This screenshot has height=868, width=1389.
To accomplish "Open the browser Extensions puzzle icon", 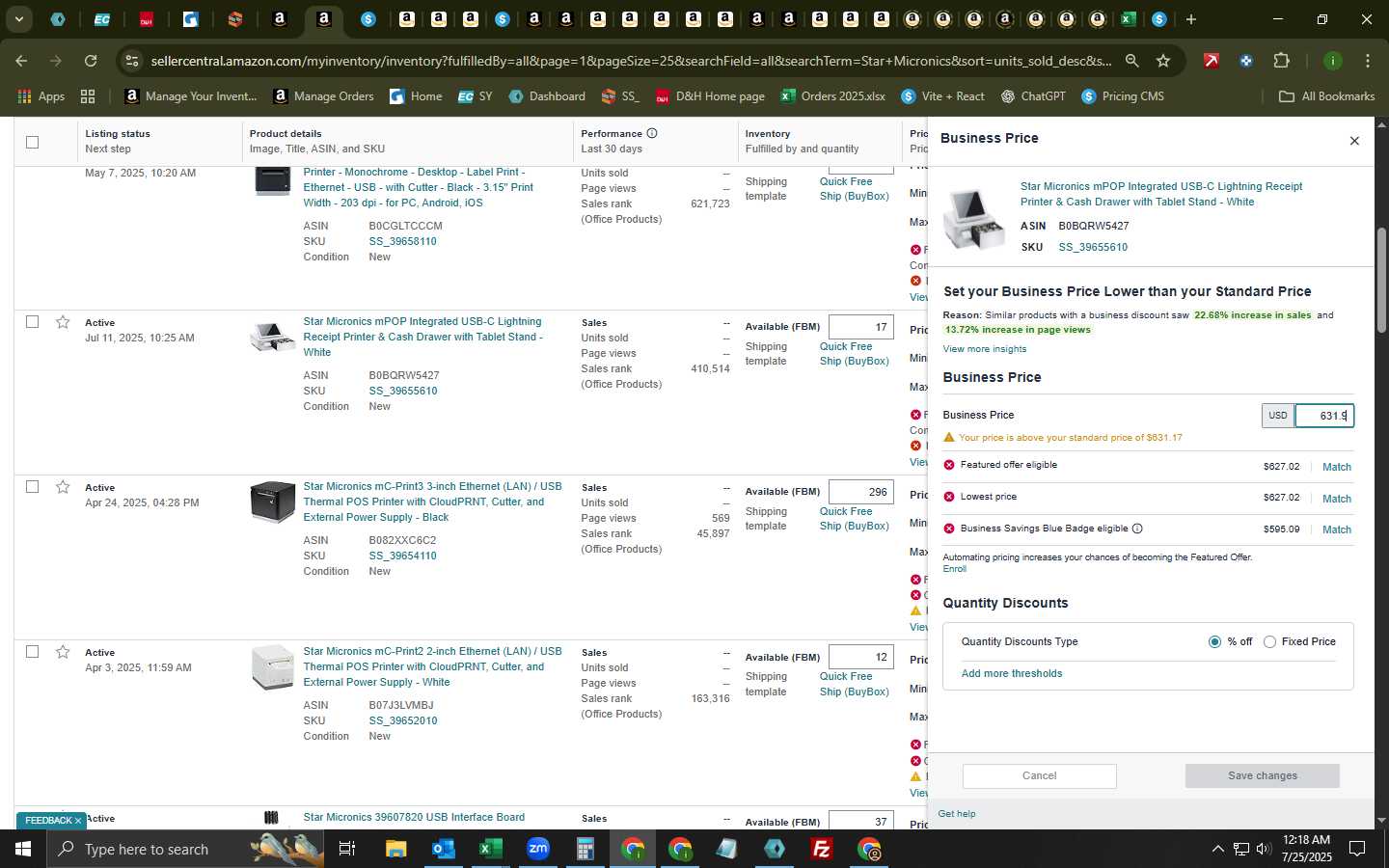I will click(1281, 61).
